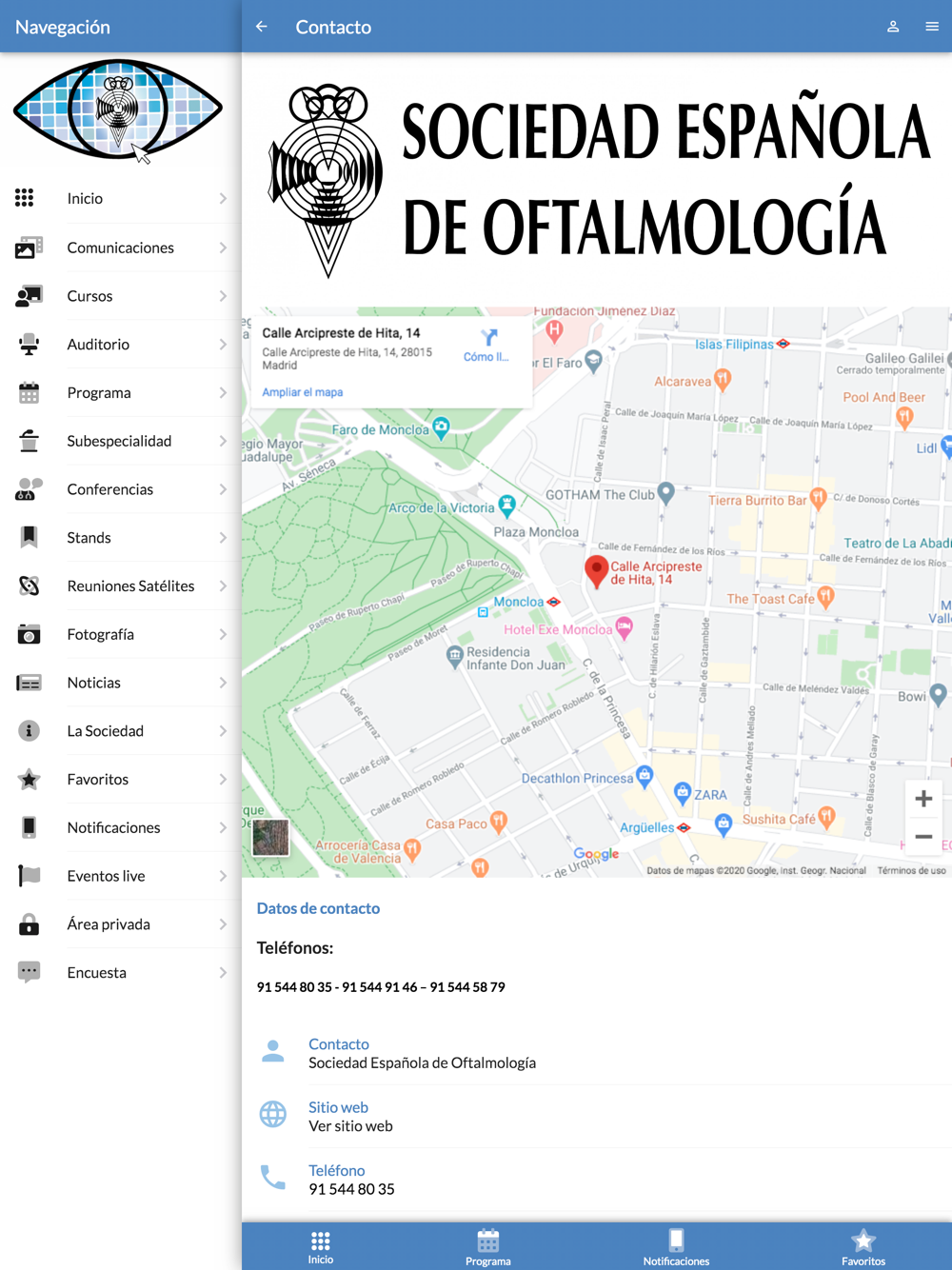Click the Moncloa metro station marker
This screenshot has height=1270, width=952.
553,602
